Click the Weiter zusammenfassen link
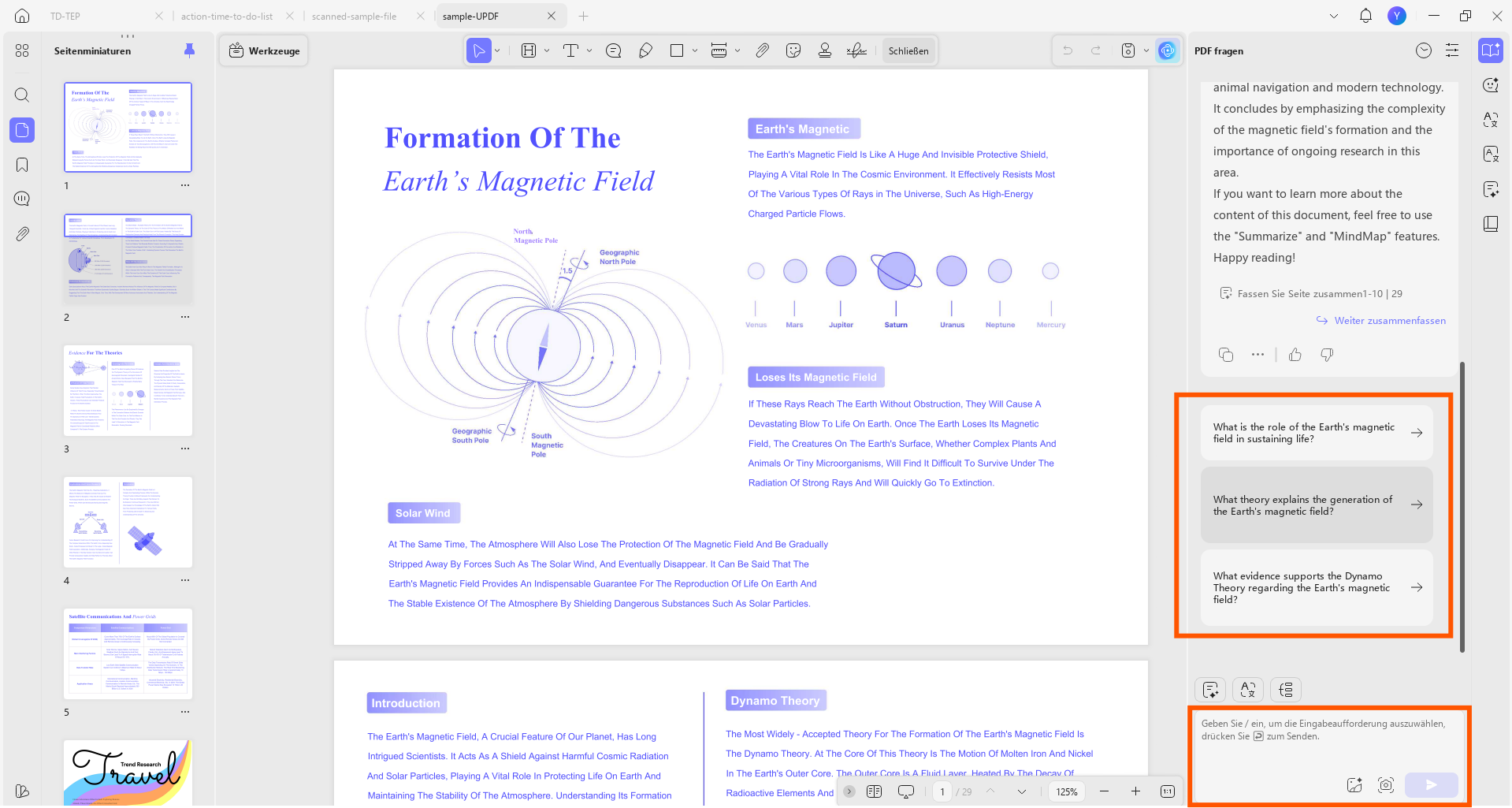This screenshot has height=808, width=1512. pyautogui.click(x=1381, y=321)
